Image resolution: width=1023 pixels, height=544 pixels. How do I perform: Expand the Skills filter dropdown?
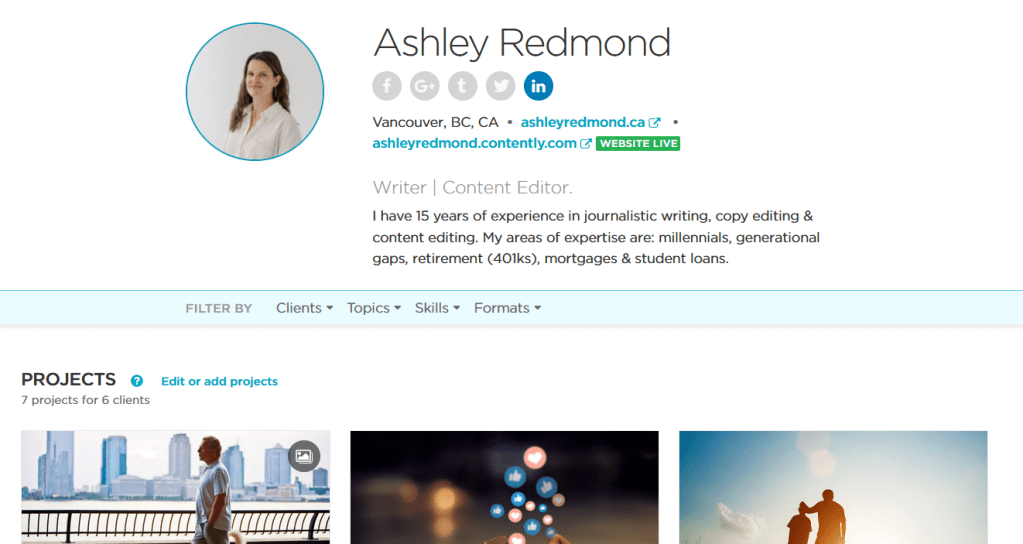pos(437,308)
